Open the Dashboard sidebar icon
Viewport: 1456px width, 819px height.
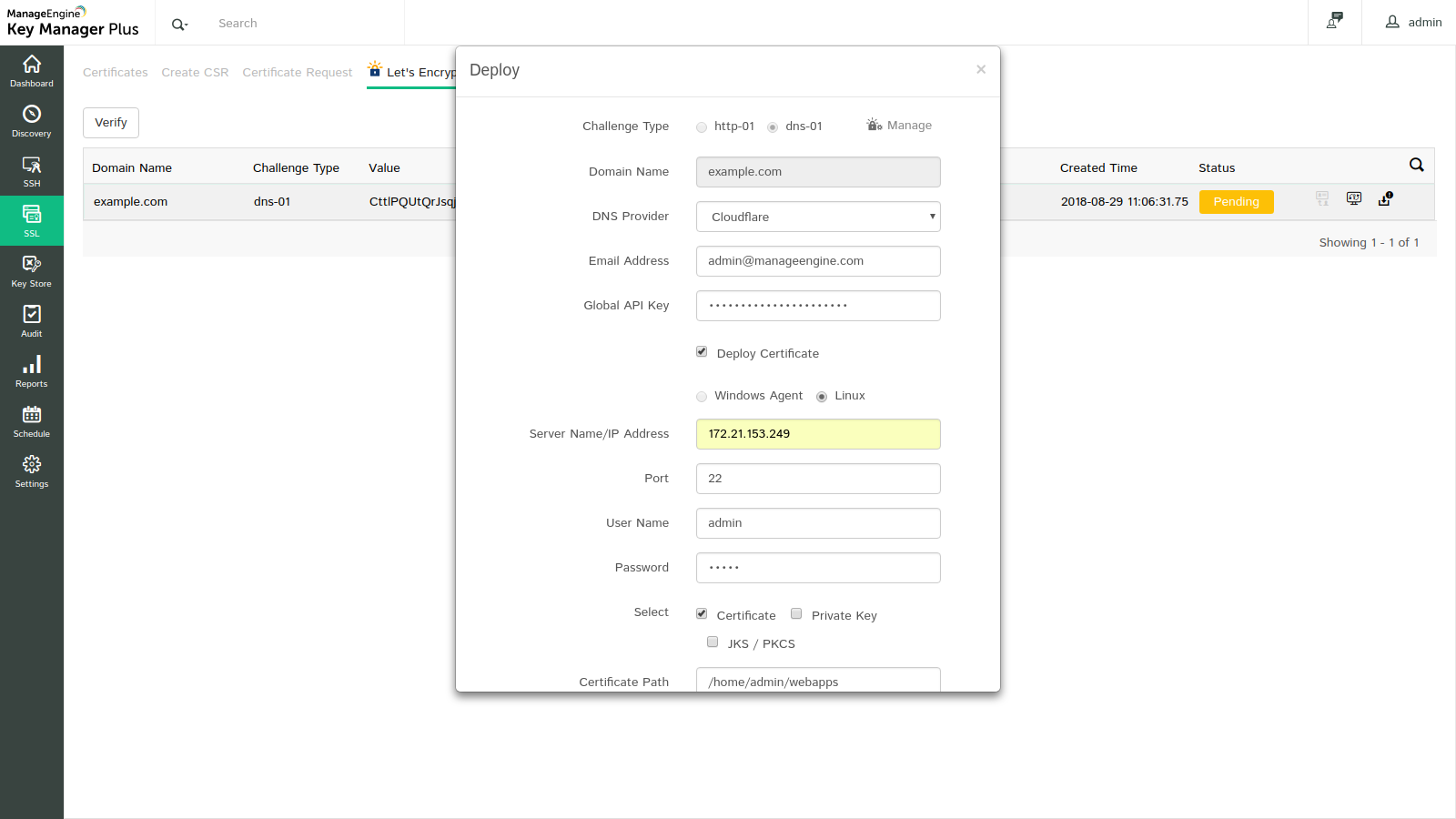point(32,71)
